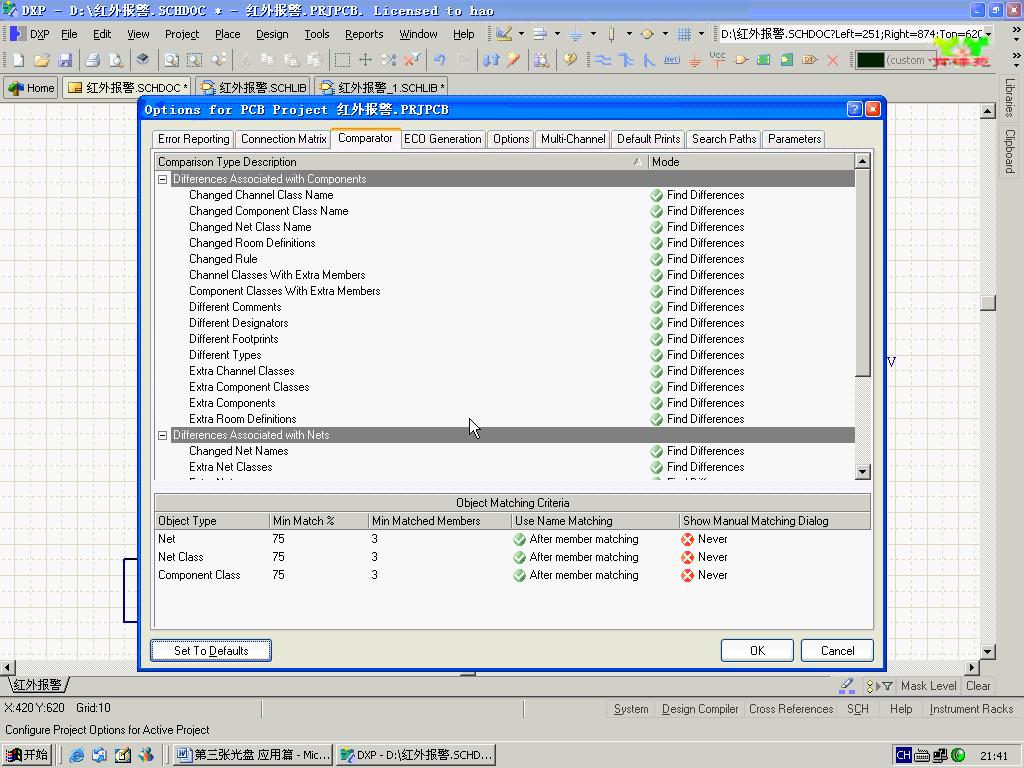Activate the rectangular selection tool
This screenshot has width=1024, height=768.
coord(342,60)
